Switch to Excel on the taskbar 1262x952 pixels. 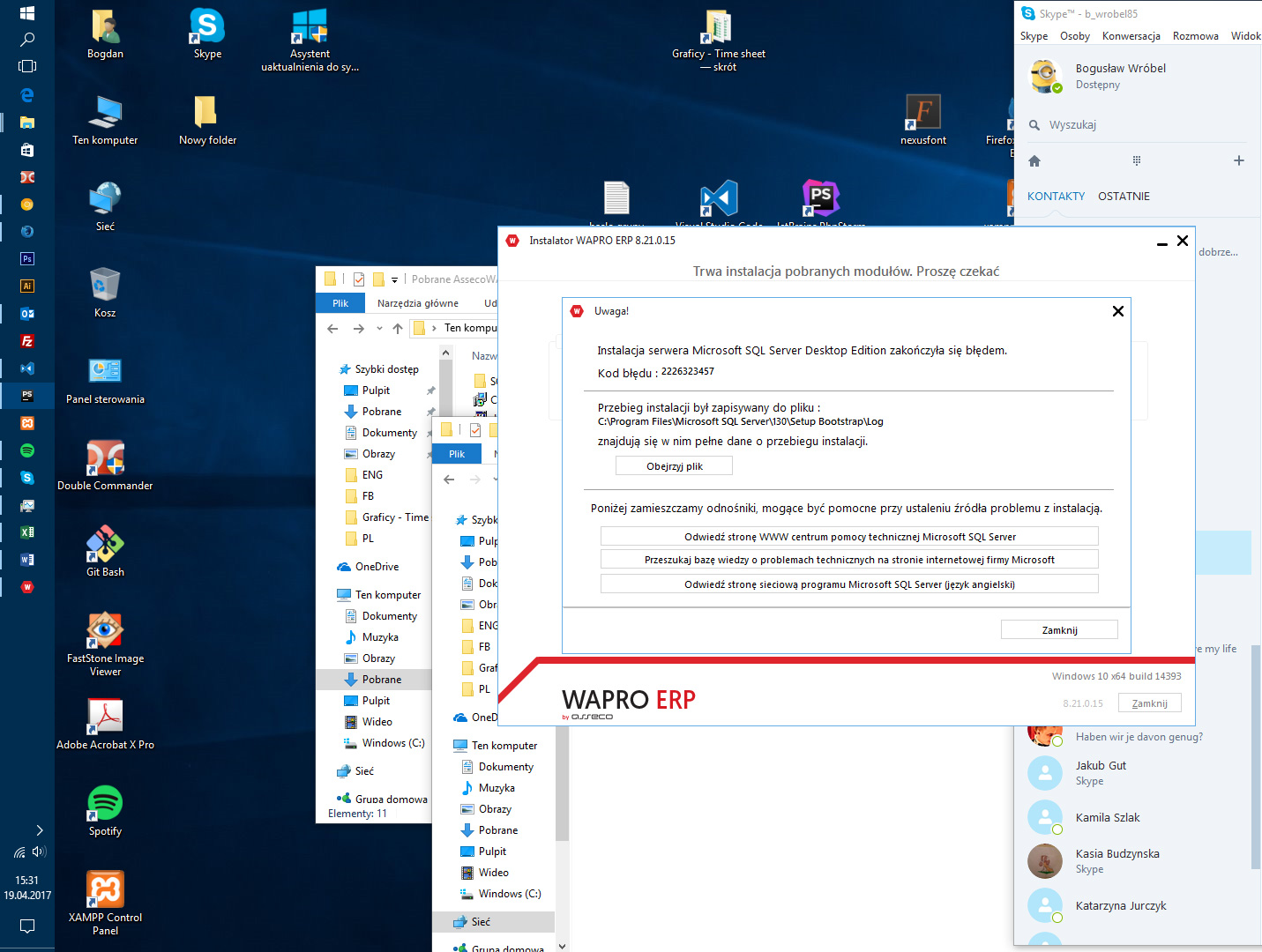pyautogui.click(x=27, y=532)
